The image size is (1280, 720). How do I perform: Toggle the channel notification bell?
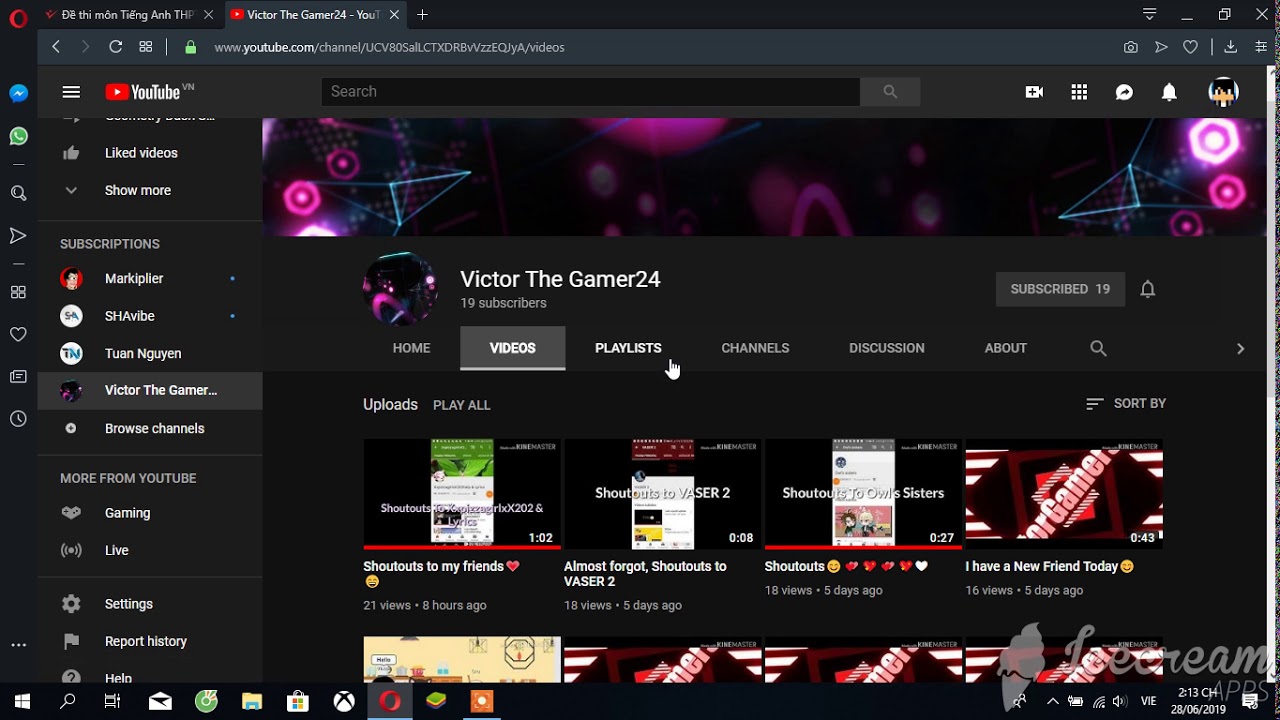tap(1148, 289)
